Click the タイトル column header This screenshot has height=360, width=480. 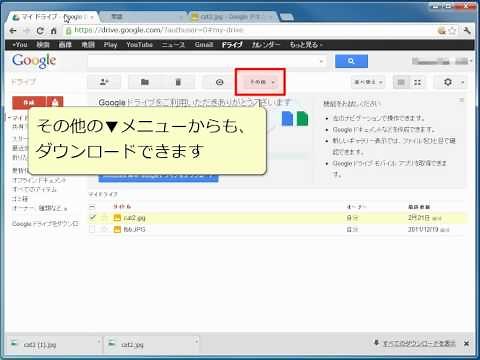pos(122,207)
